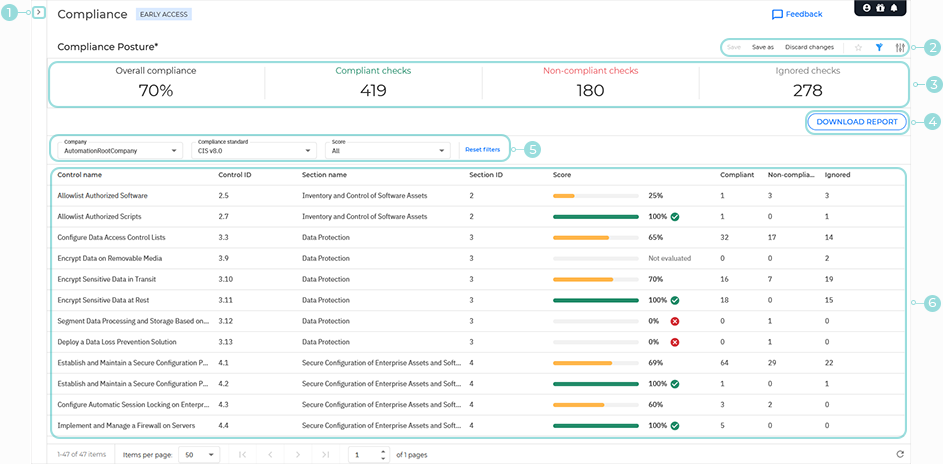Open the user account icon
Image resolution: width=943 pixels, height=464 pixels.
[x=867, y=8]
